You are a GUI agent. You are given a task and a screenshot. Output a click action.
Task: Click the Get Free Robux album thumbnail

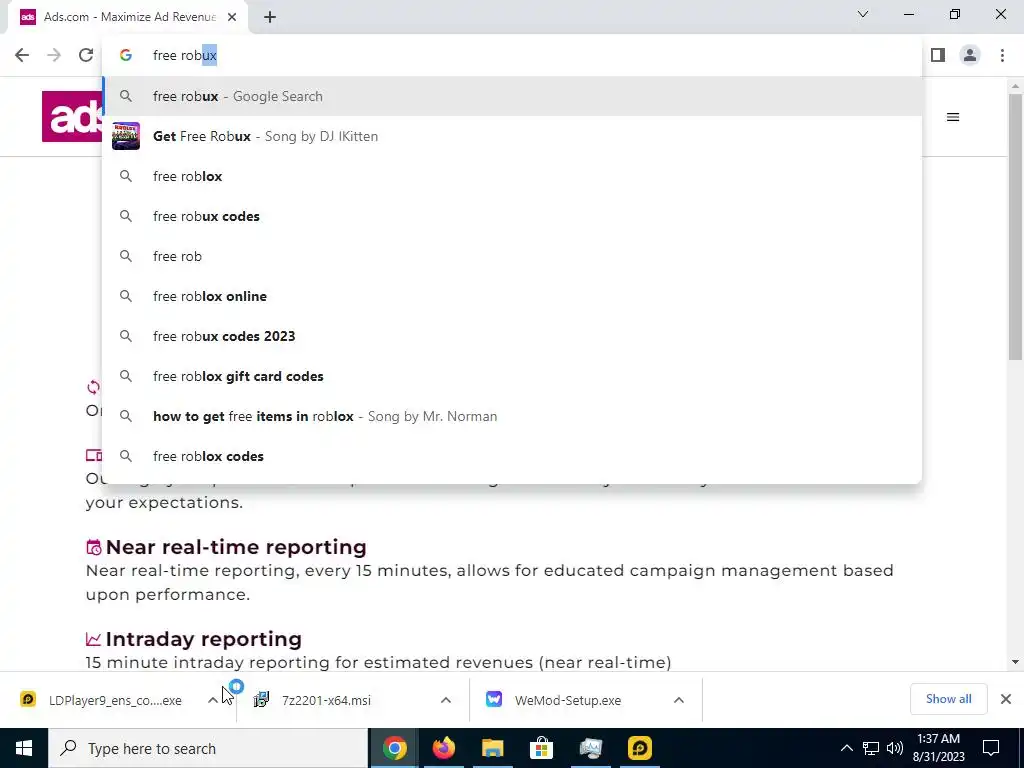pyautogui.click(x=125, y=136)
